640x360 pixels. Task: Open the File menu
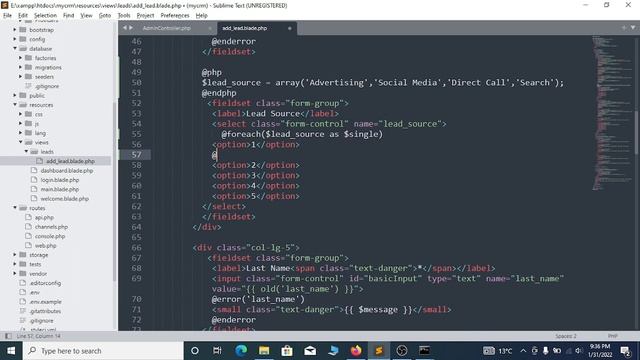pos(7,16)
